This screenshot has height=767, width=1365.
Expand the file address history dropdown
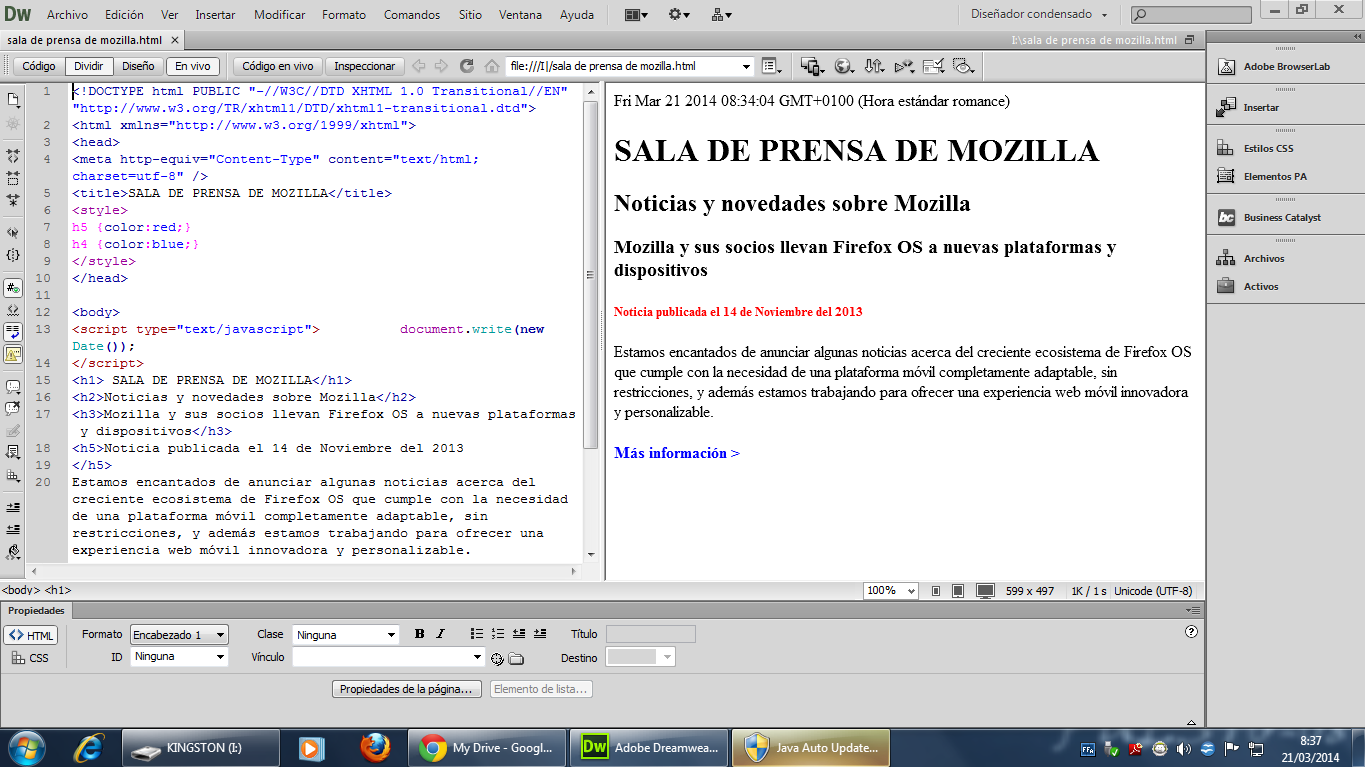click(x=747, y=66)
